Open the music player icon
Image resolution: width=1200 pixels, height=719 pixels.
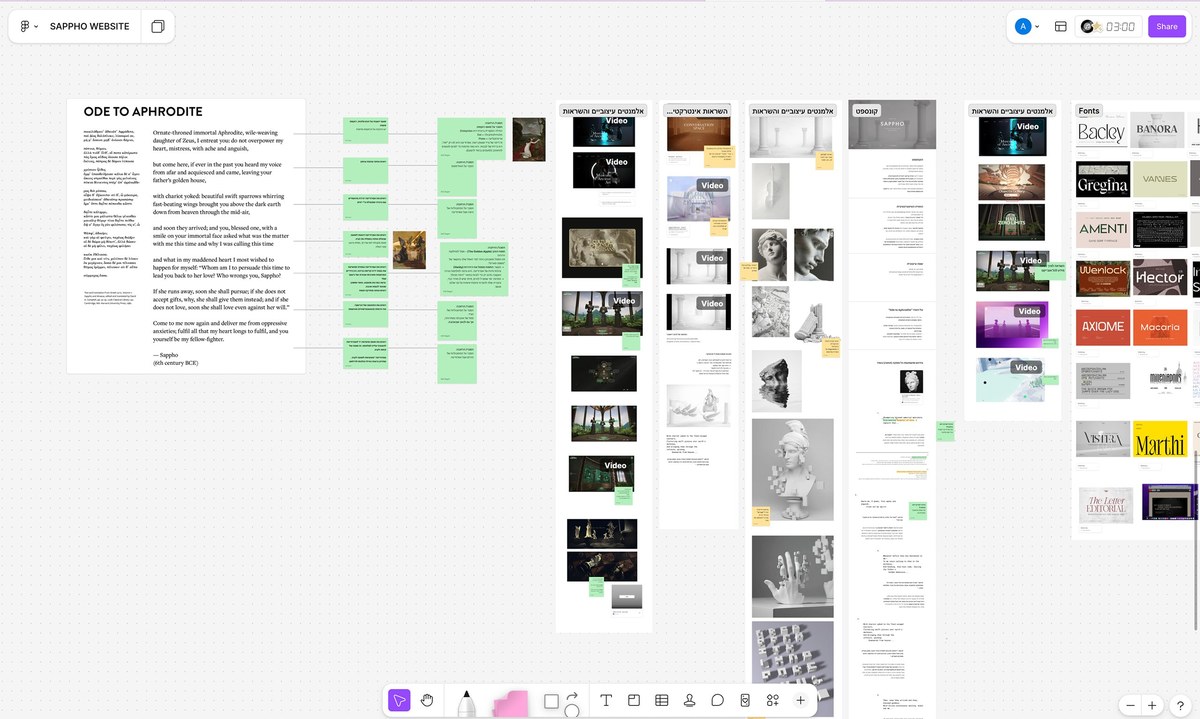point(1091,27)
